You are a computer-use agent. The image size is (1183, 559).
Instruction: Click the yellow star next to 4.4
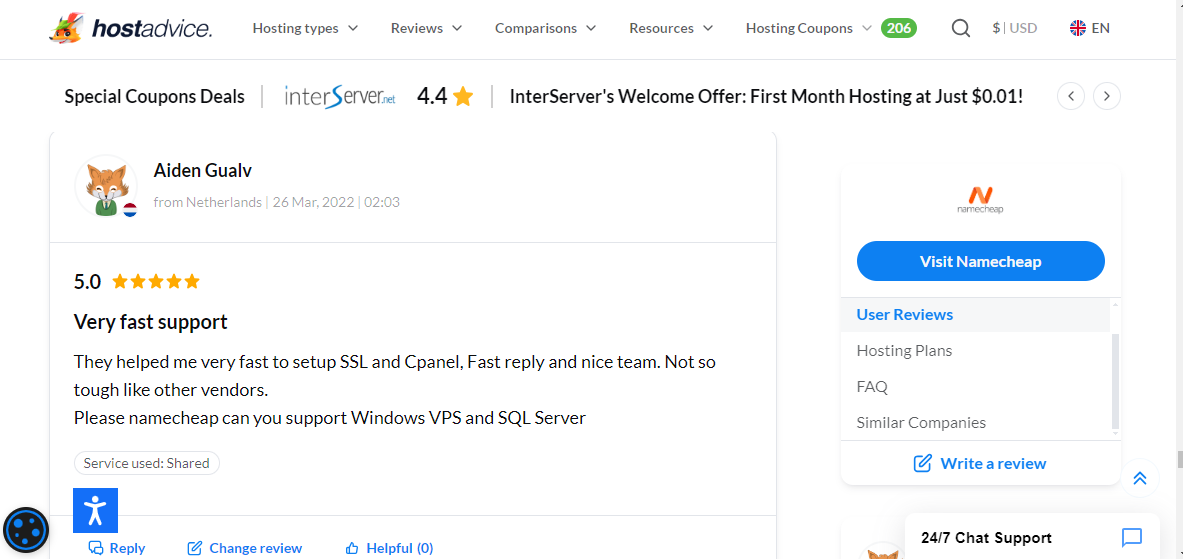pyautogui.click(x=463, y=97)
